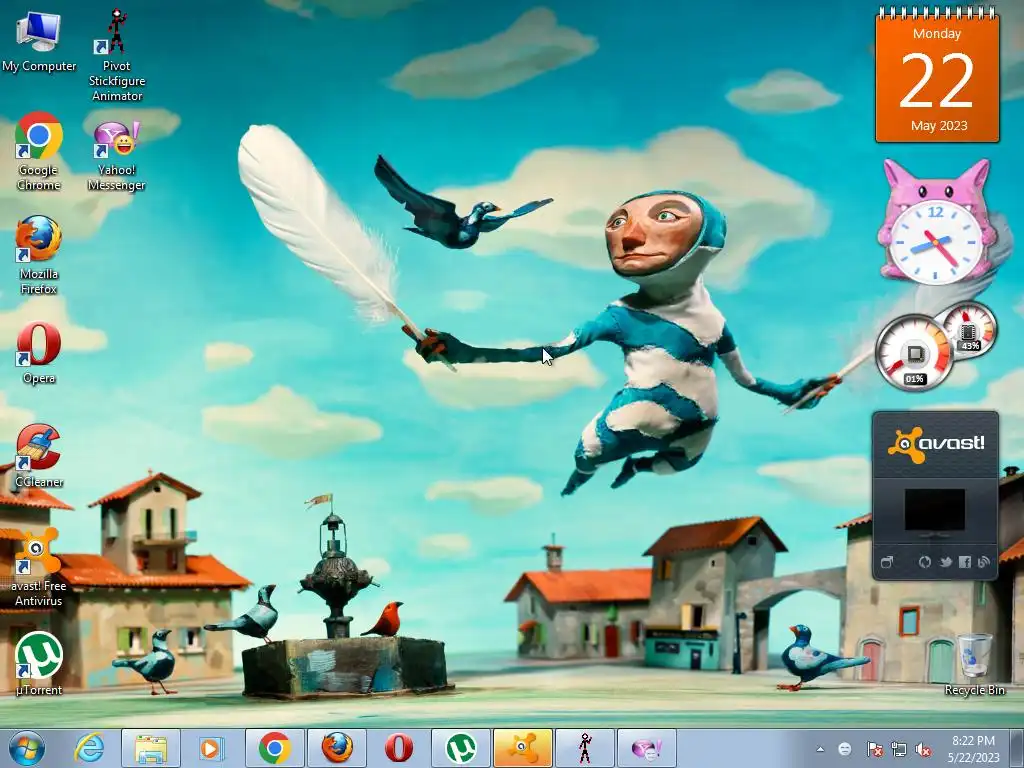The height and width of the screenshot is (768, 1024).
Task: Open the Action Center flag tray icon
Action: tap(874, 749)
